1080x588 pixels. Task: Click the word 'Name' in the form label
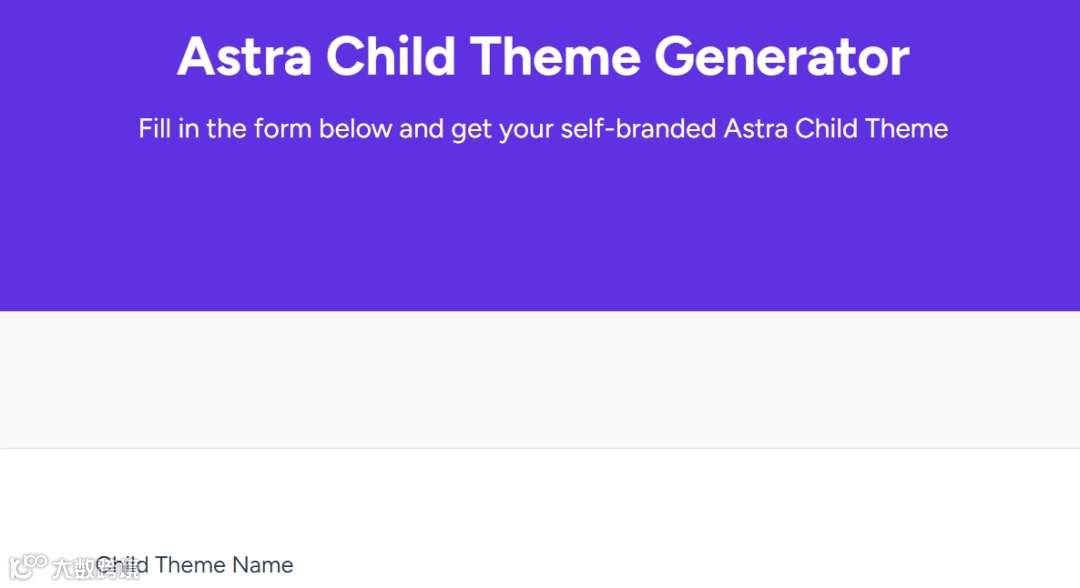(x=263, y=565)
